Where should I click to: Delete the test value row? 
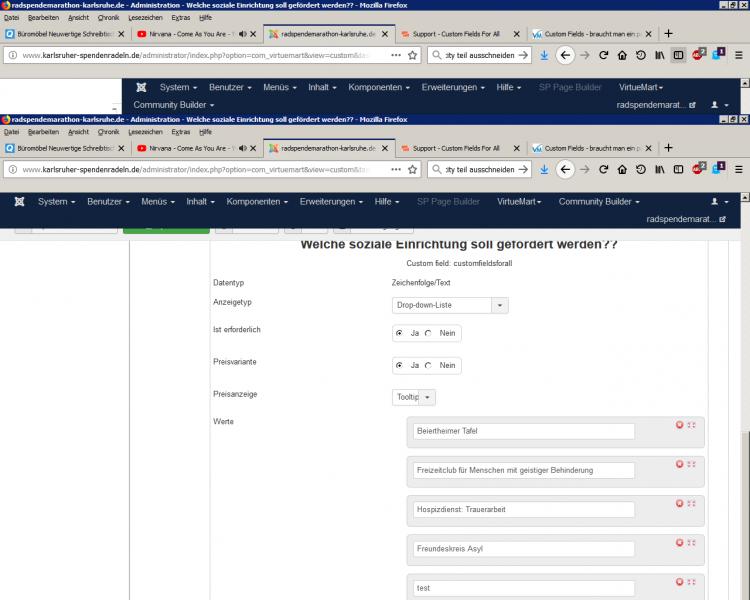[680, 581]
